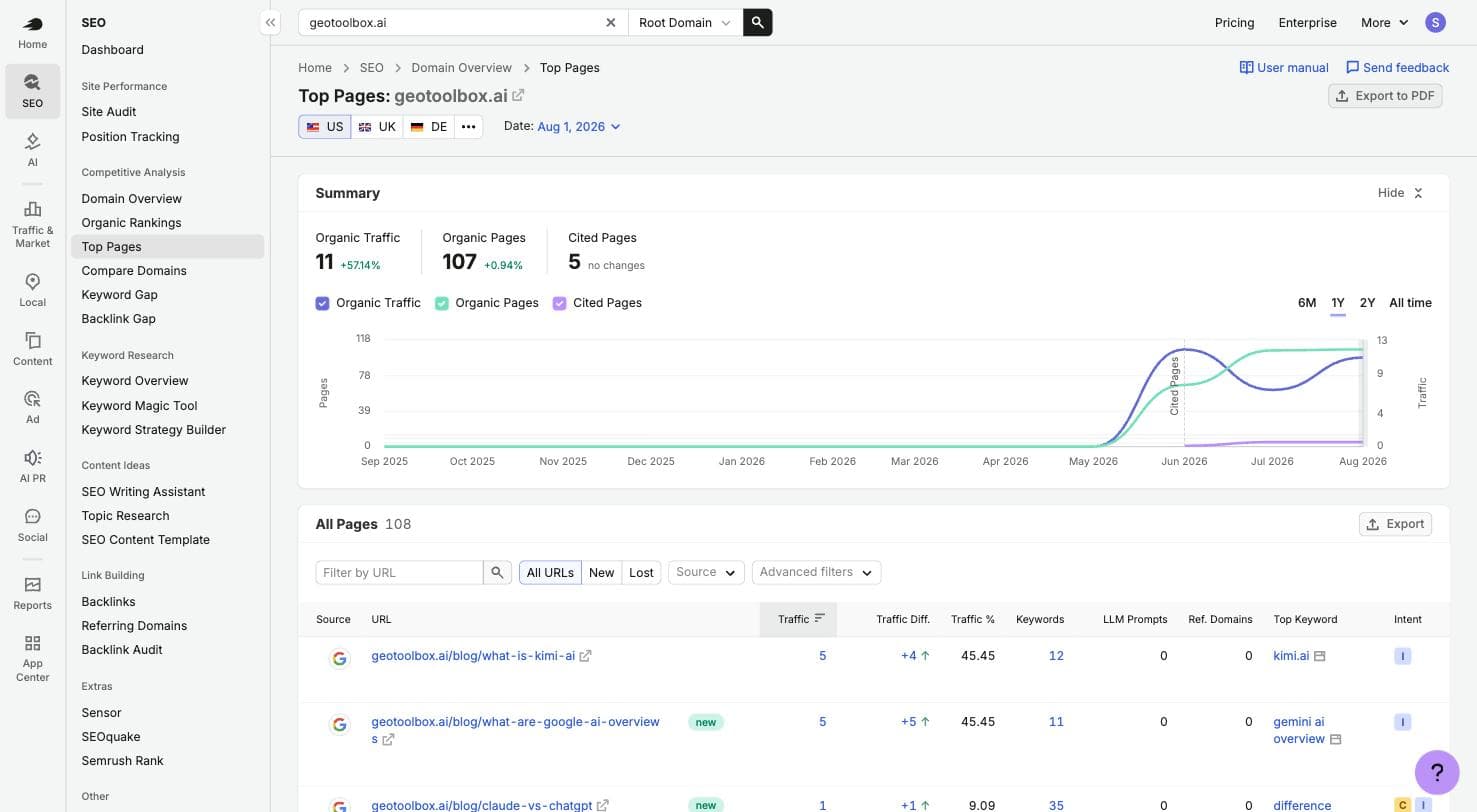Select 2Y chart range
1477x812 pixels.
pyautogui.click(x=1367, y=302)
